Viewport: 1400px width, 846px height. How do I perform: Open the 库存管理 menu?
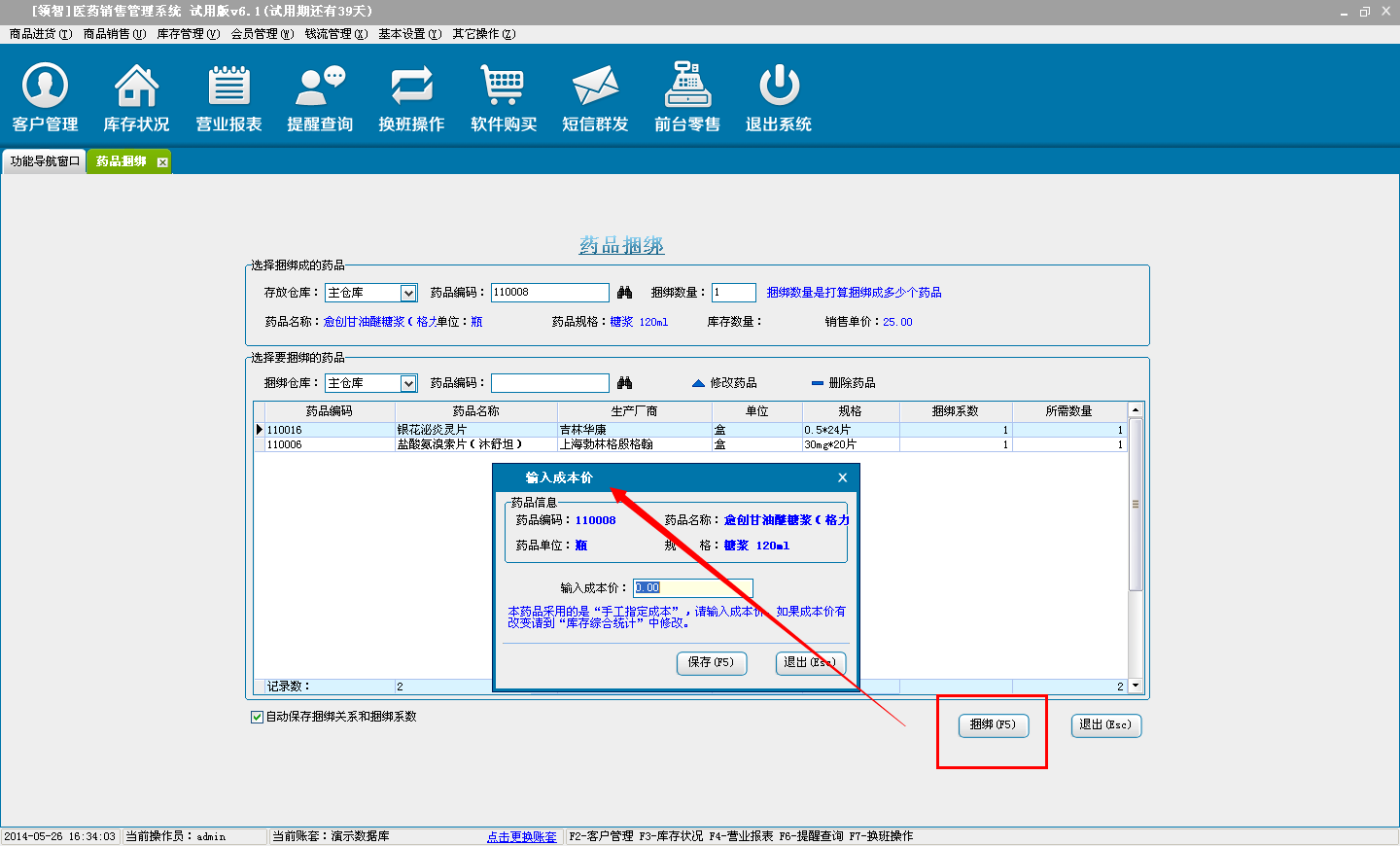[x=188, y=34]
